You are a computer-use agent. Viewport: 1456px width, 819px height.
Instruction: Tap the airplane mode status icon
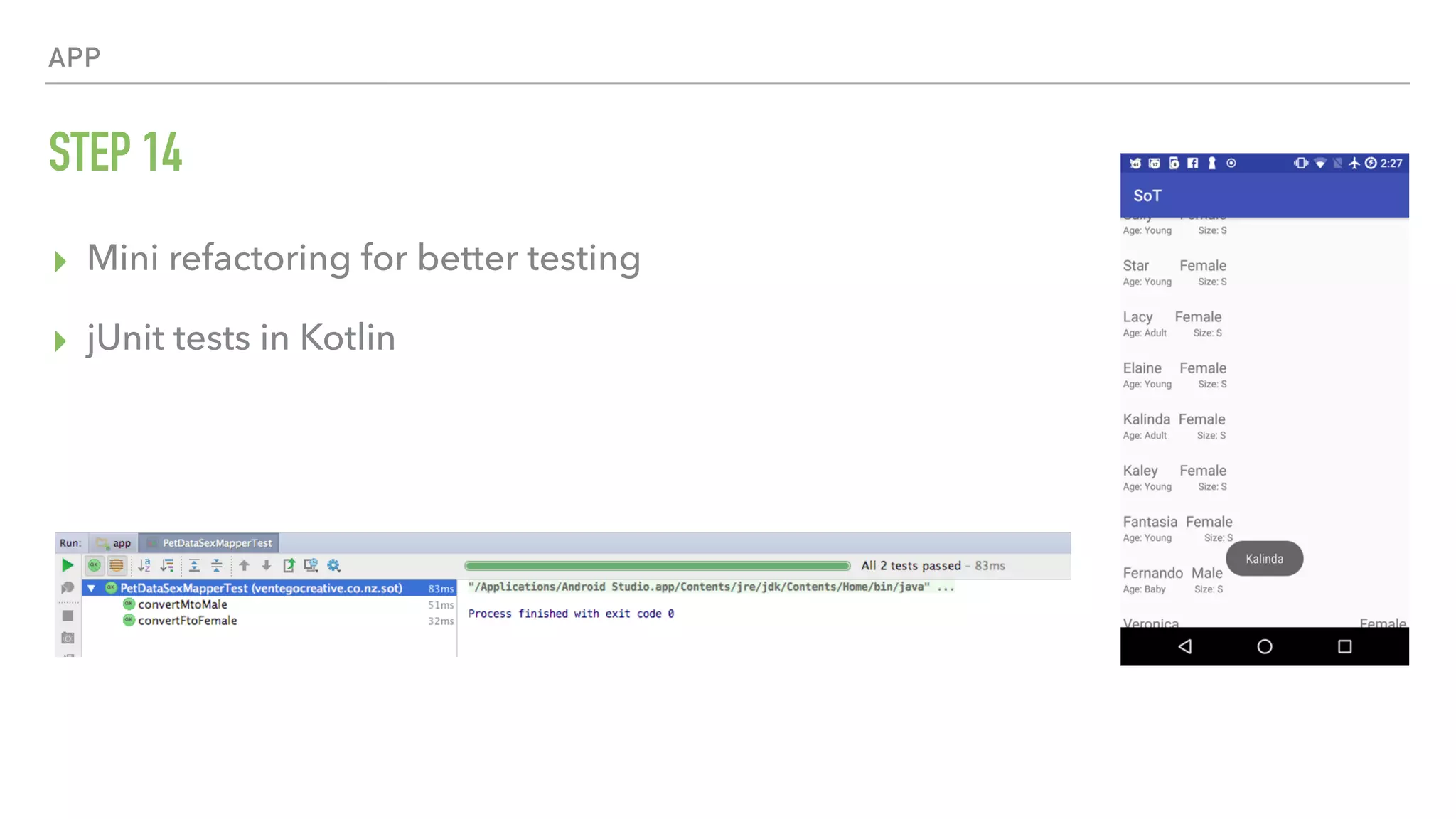(x=1354, y=163)
